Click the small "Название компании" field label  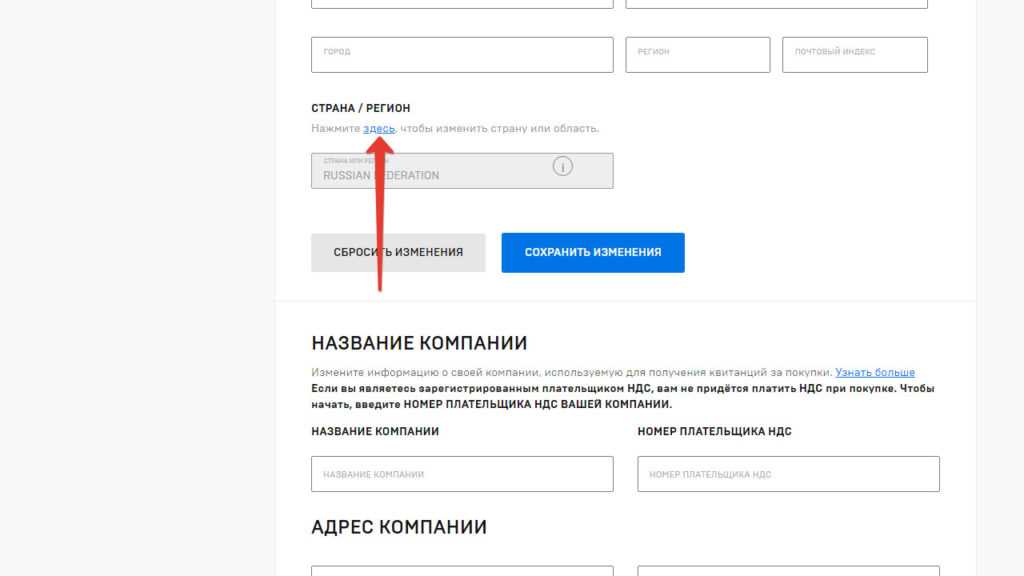click(x=375, y=431)
